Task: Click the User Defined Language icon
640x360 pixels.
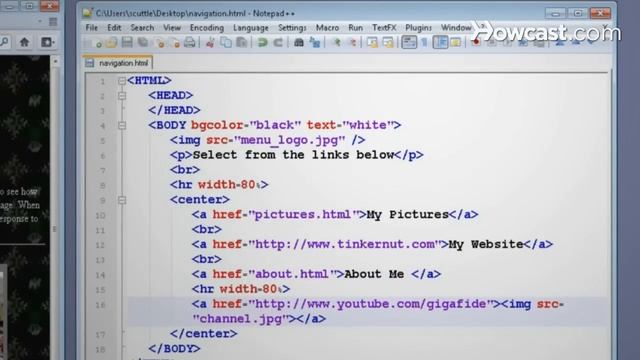Action: (x=456, y=42)
